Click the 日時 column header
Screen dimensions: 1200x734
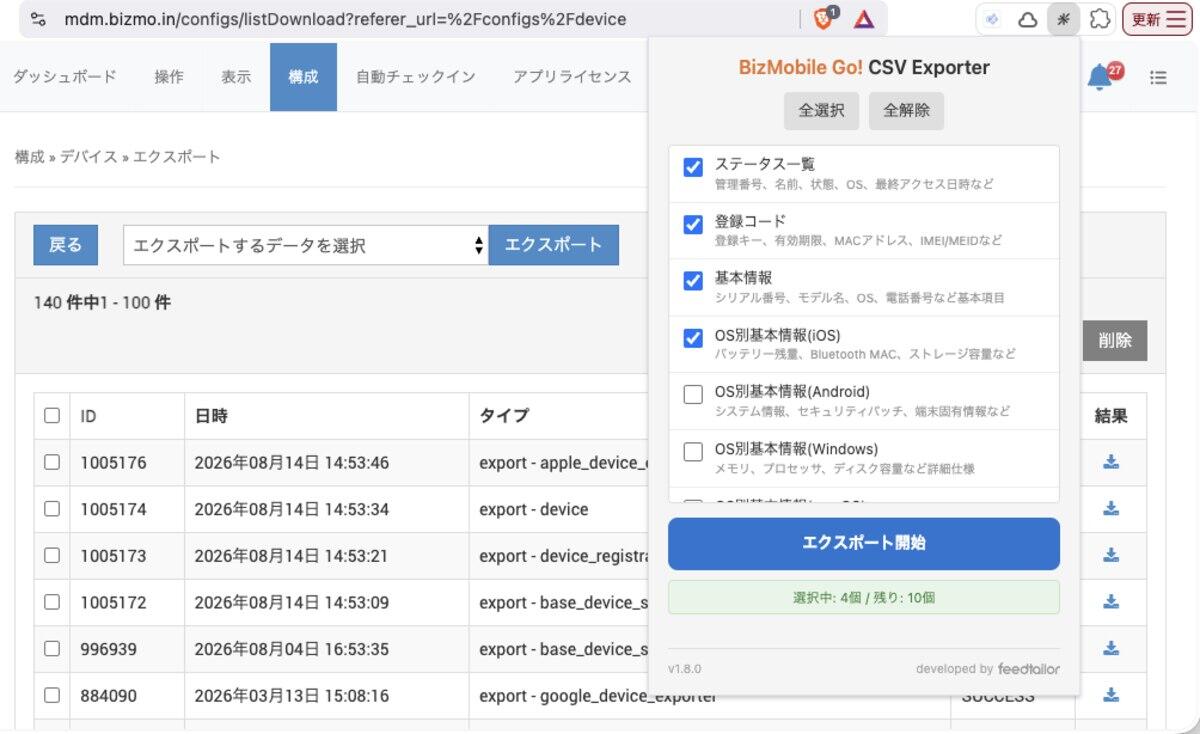211,416
